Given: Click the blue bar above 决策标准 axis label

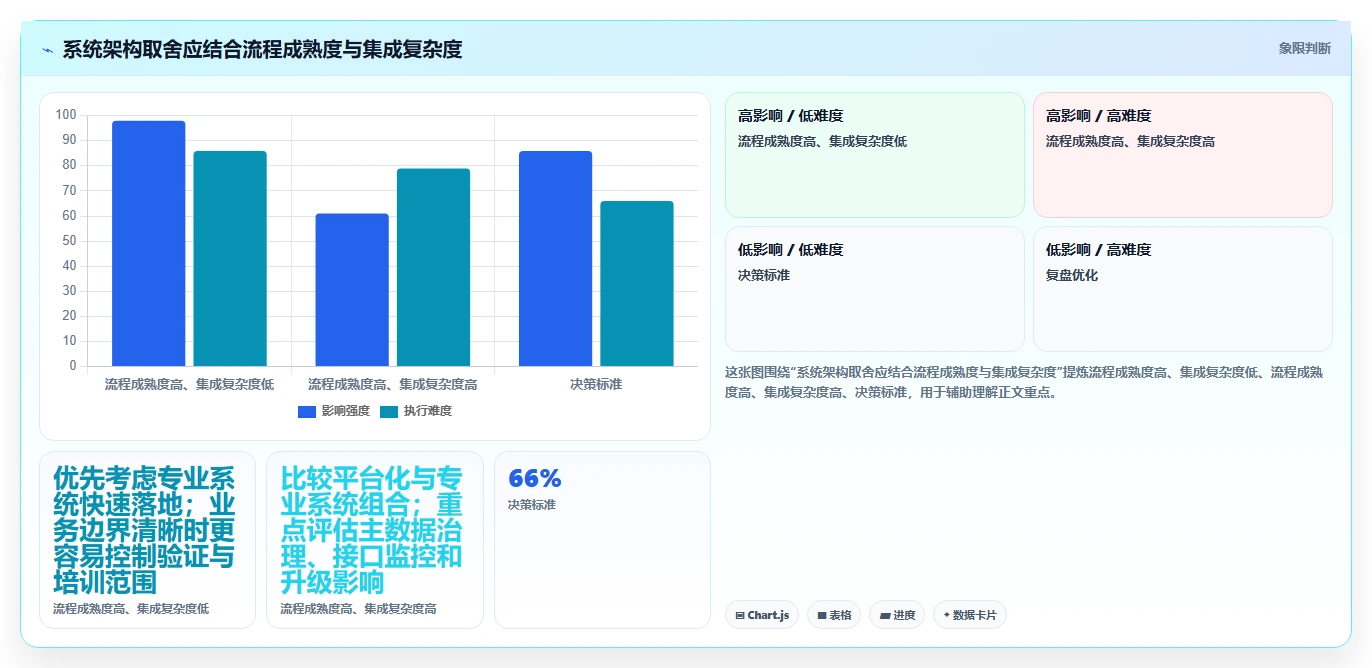Looking at the screenshot, I should click(555, 258).
